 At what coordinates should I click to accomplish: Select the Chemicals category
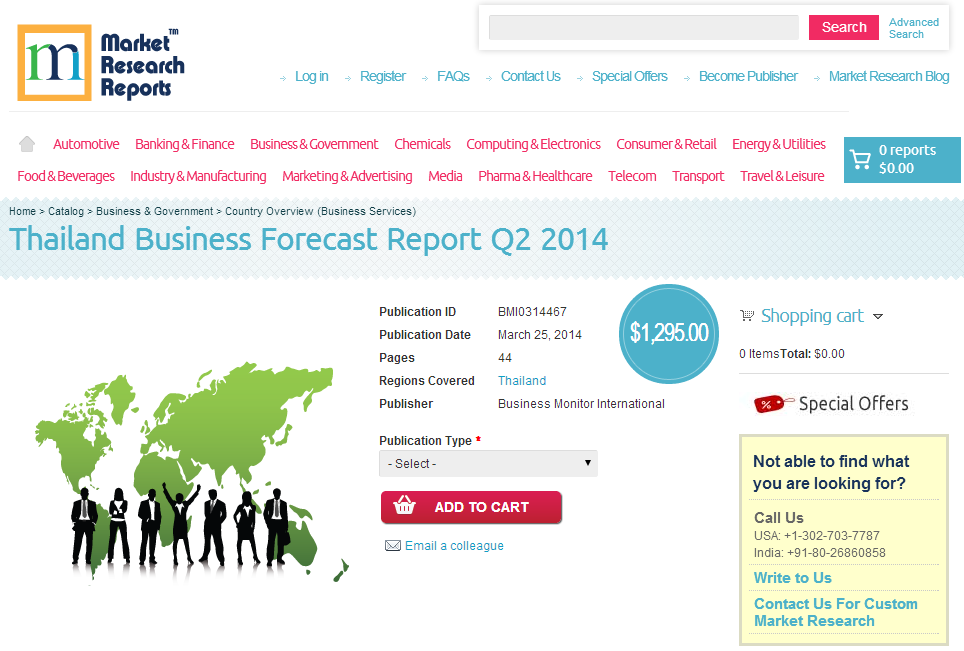(x=422, y=143)
